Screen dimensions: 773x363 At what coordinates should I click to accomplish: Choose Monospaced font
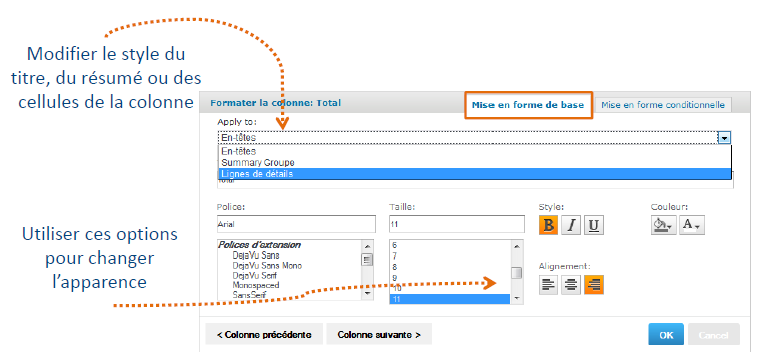tap(255, 285)
